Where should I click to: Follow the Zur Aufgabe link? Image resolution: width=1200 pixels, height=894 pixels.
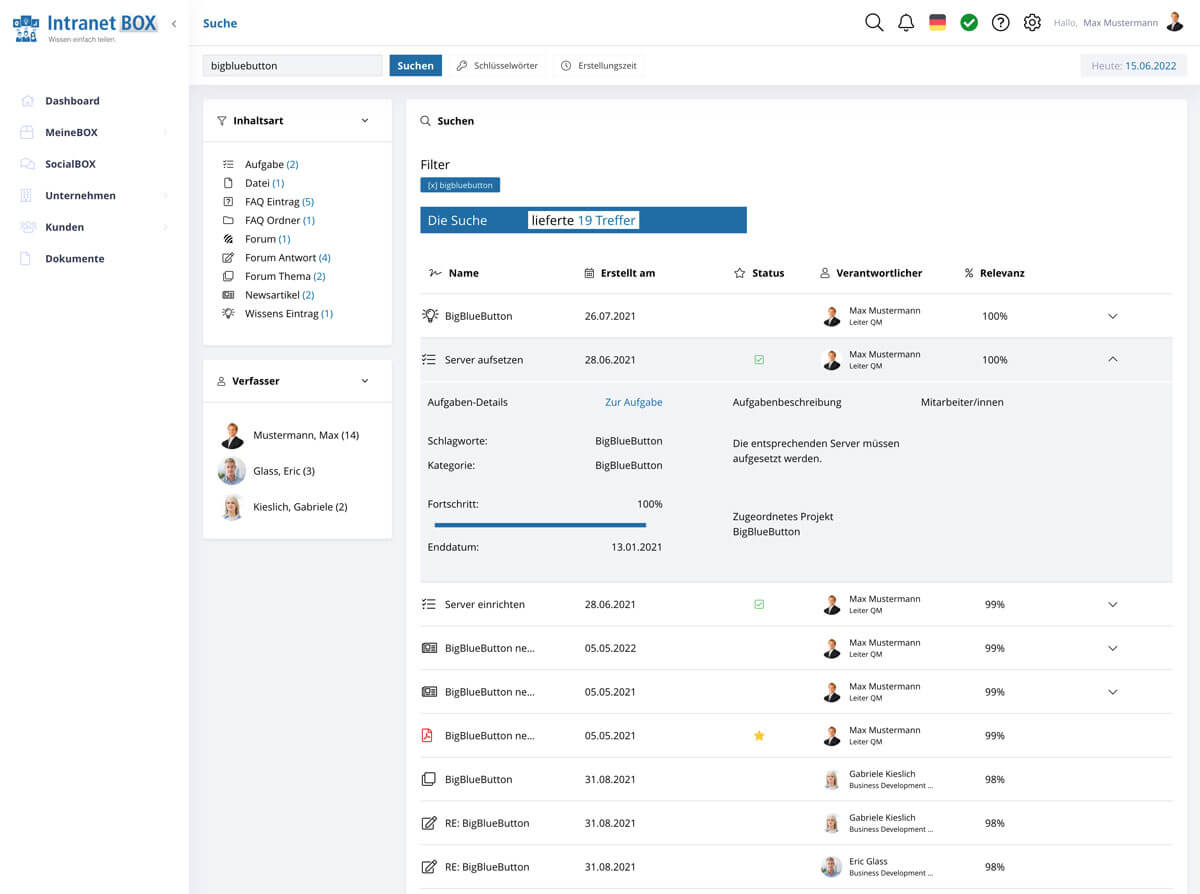[634, 402]
